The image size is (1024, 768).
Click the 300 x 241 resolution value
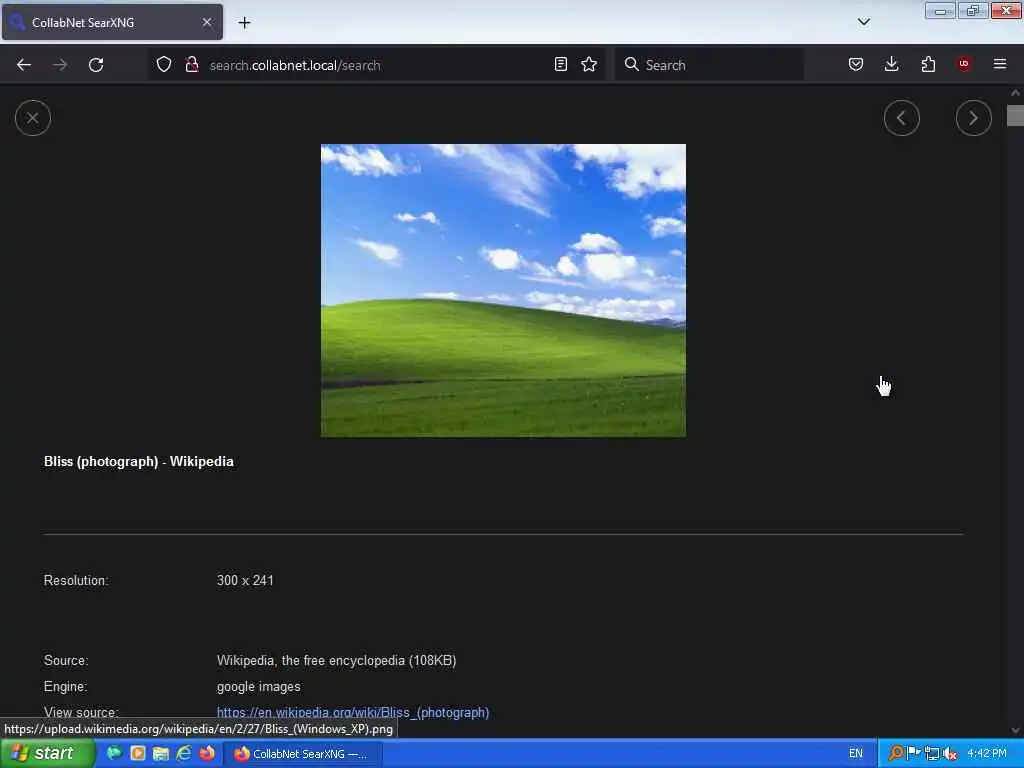click(245, 580)
